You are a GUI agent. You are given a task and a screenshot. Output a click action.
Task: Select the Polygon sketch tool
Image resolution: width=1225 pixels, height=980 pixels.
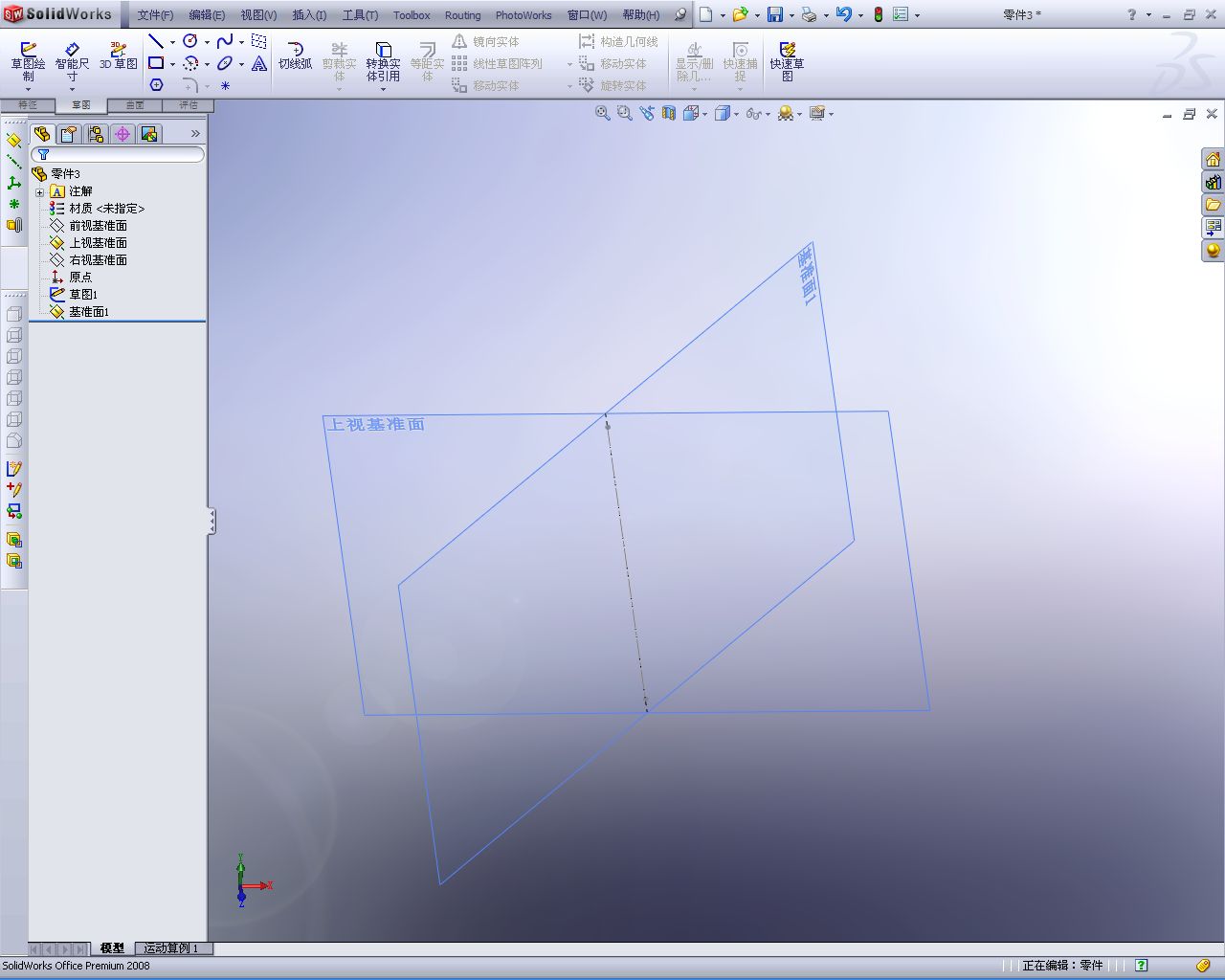[x=156, y=85]
